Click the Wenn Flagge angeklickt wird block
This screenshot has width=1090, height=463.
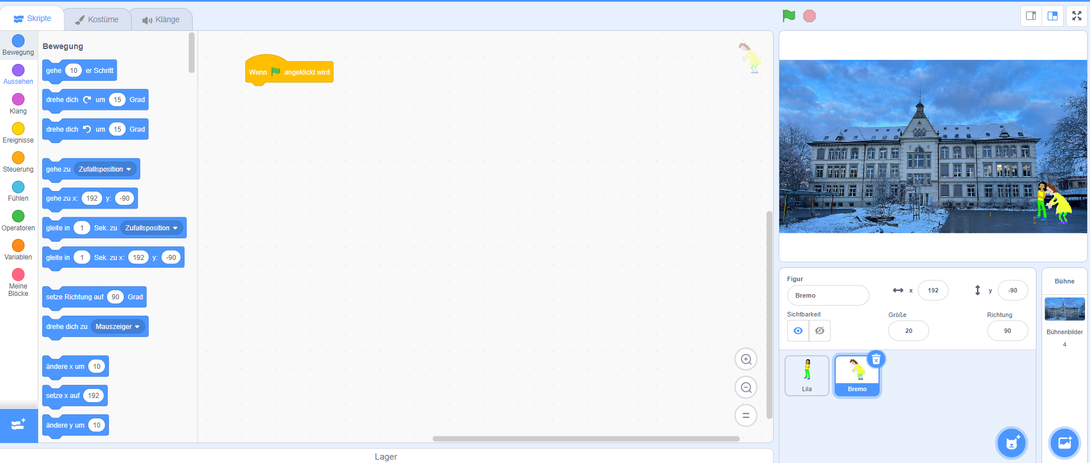click(x=289, y=72)
